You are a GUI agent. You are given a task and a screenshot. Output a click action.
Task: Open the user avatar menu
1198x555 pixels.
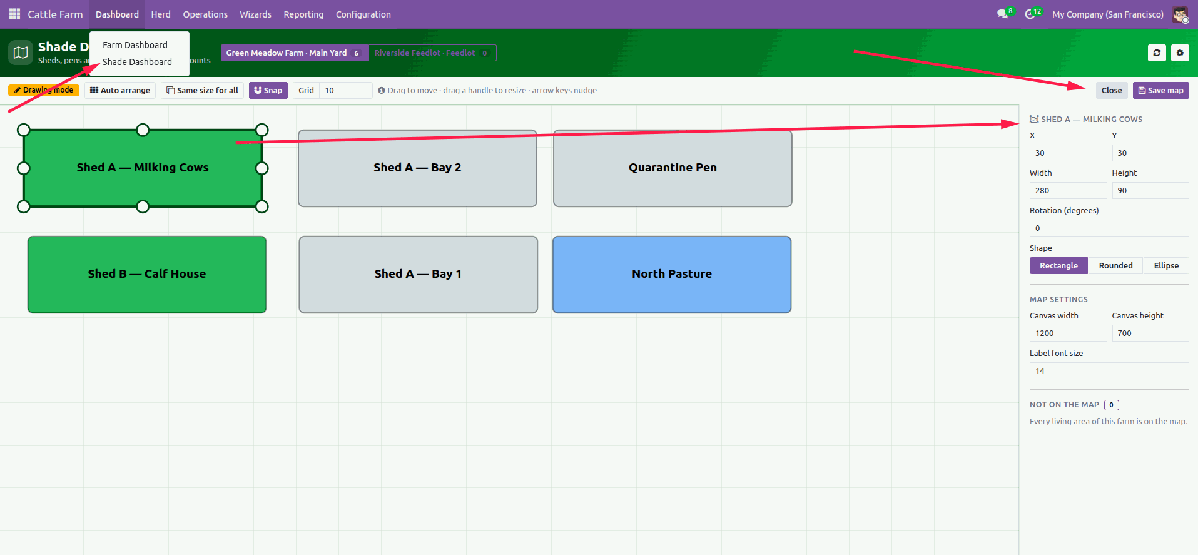pos(1181,15)
